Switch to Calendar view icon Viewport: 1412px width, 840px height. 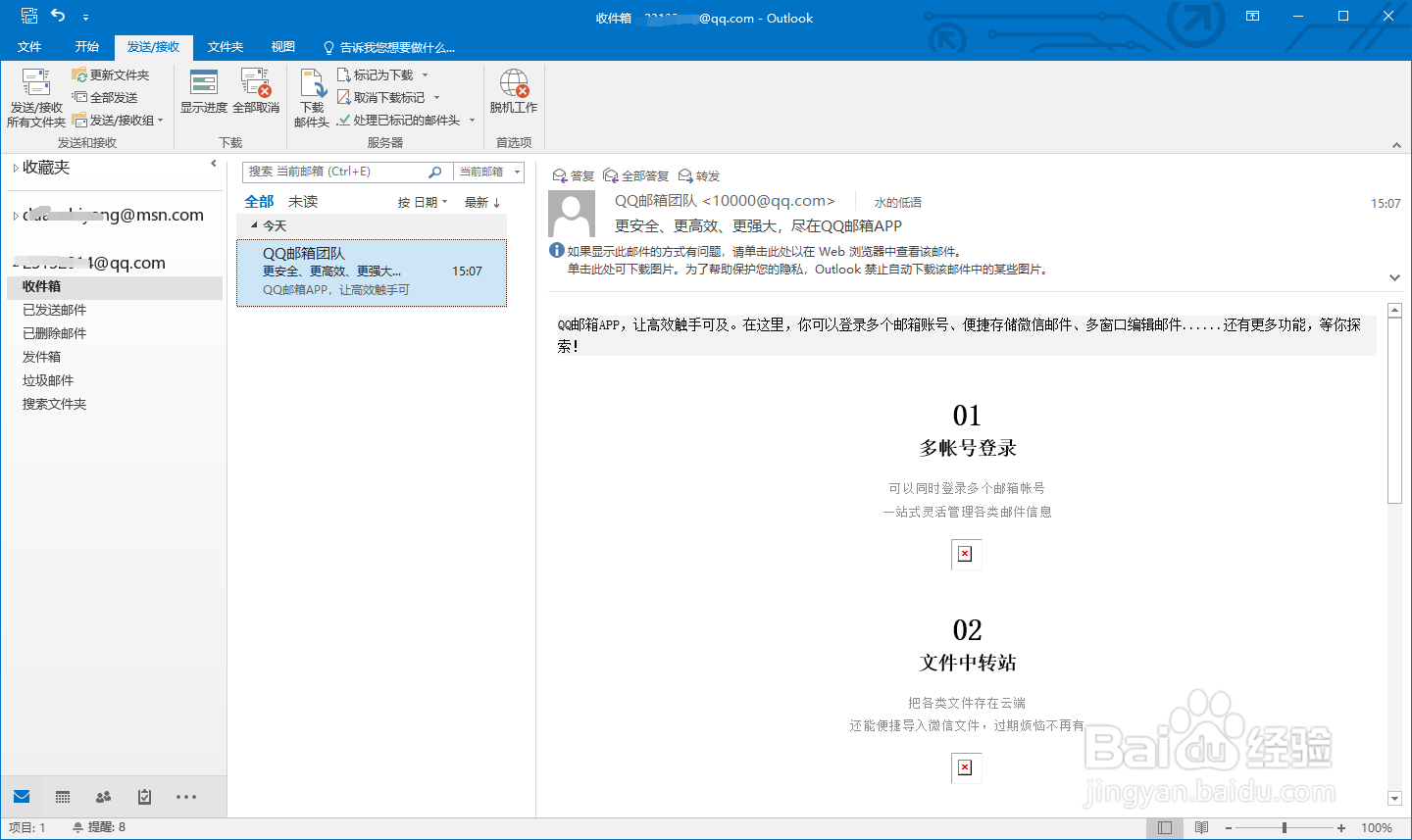63,797
